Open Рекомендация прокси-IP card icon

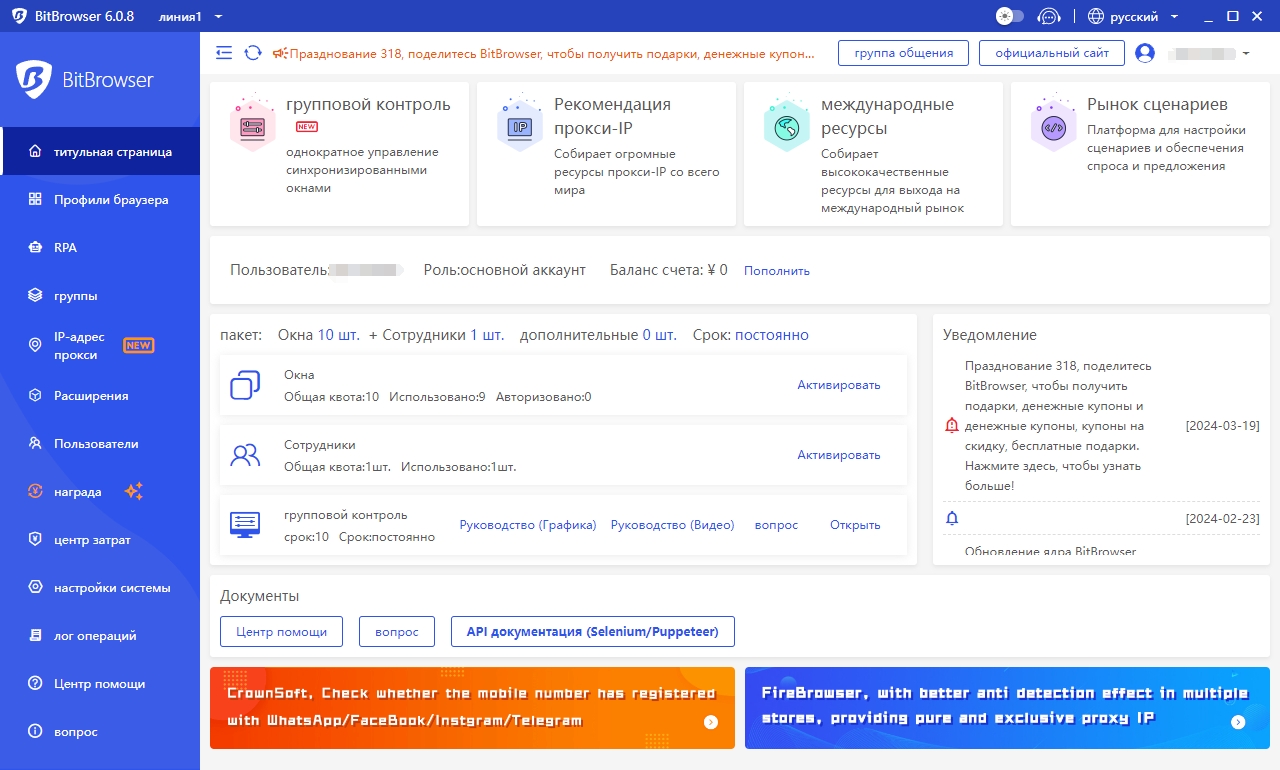[519, 127]
